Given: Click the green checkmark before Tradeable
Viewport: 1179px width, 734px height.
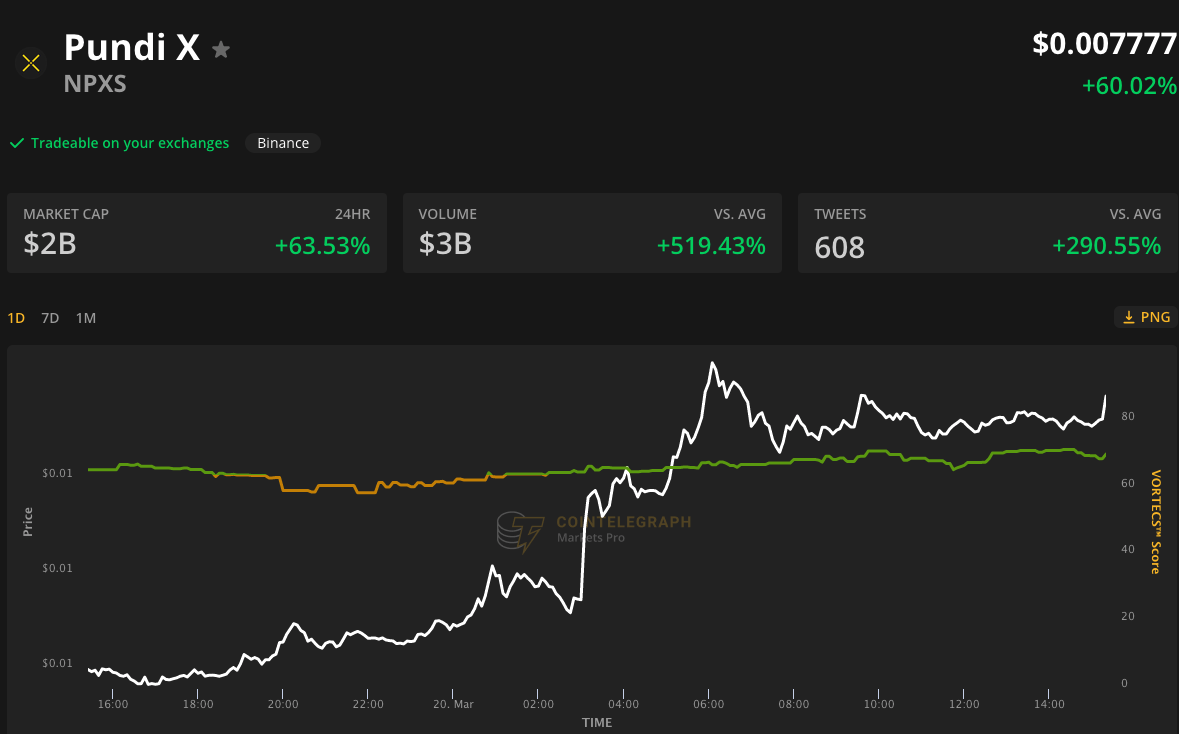Looking at the screenshot, I should (x=17, y=143).
